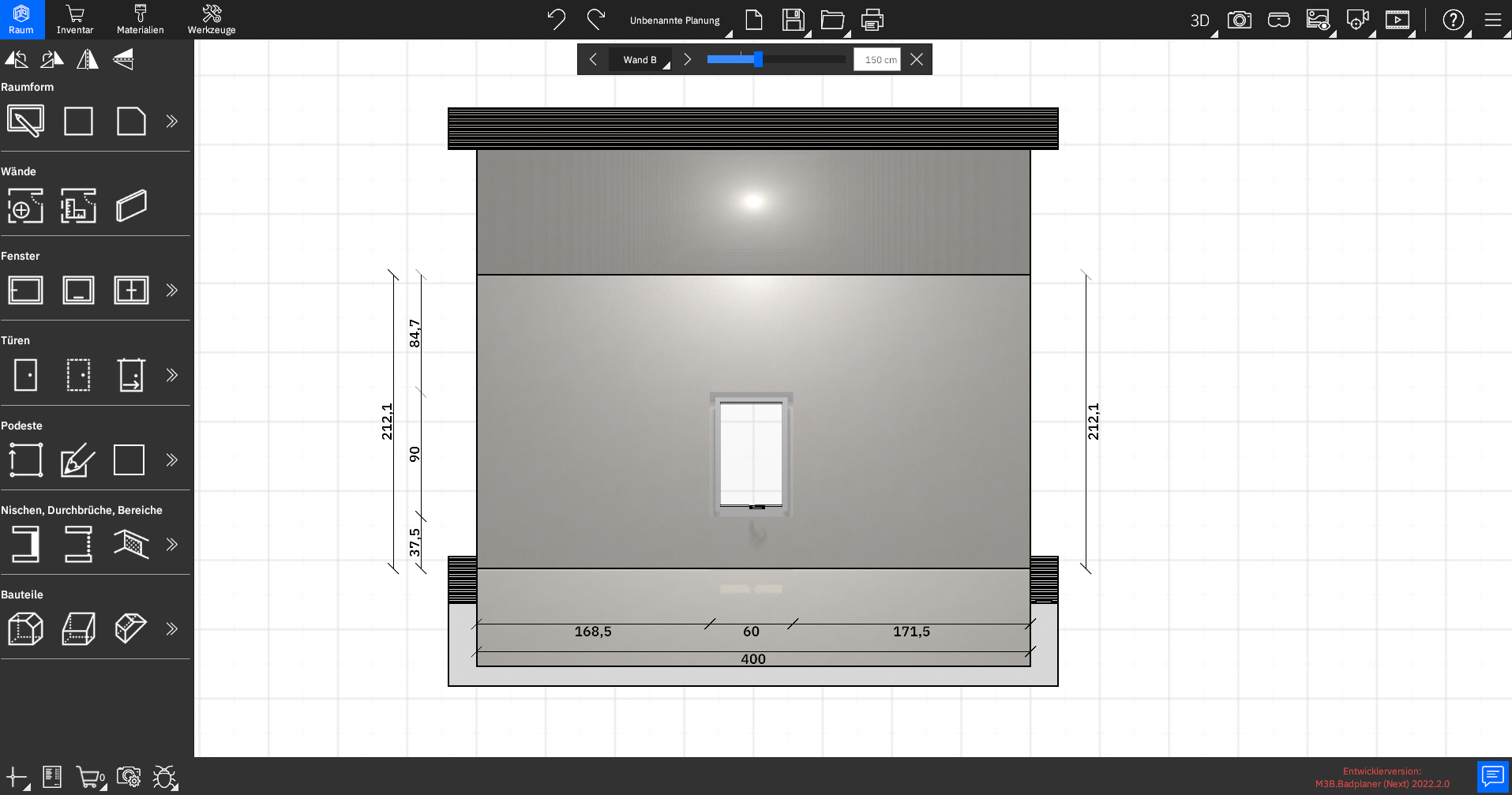Open the Werkzeuge tab
1512x795 pixels.
click(x=212, y=20)
